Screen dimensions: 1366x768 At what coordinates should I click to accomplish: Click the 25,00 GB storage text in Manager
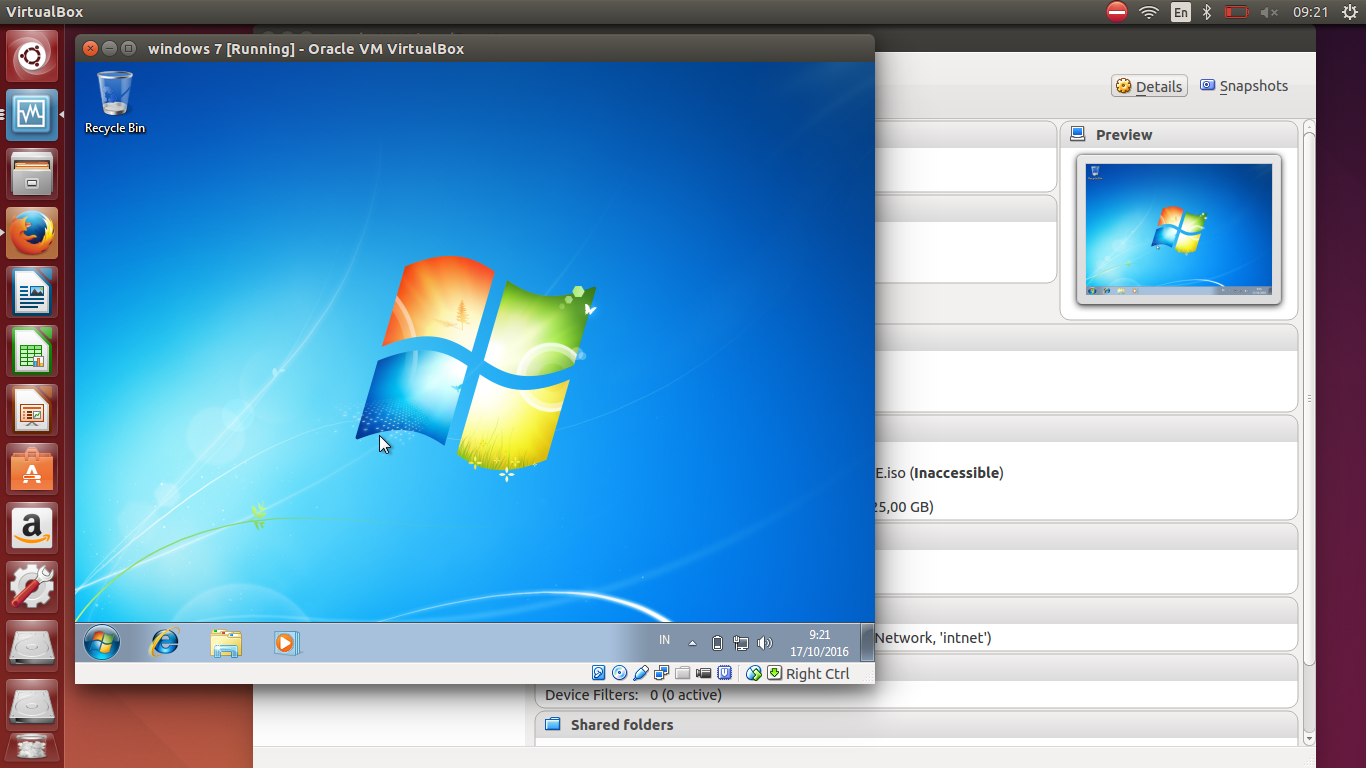tap(903, 507)
